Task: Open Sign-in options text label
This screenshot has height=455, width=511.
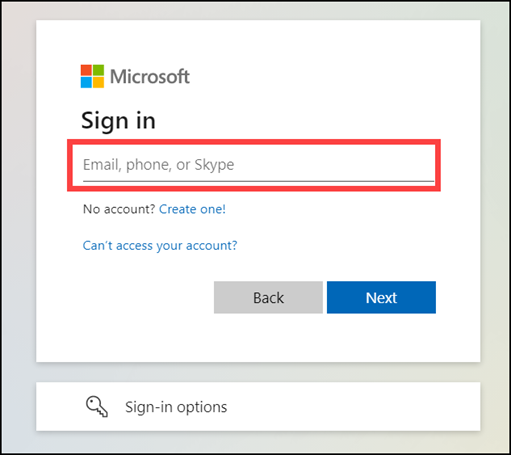Action: tap(176, 407)
